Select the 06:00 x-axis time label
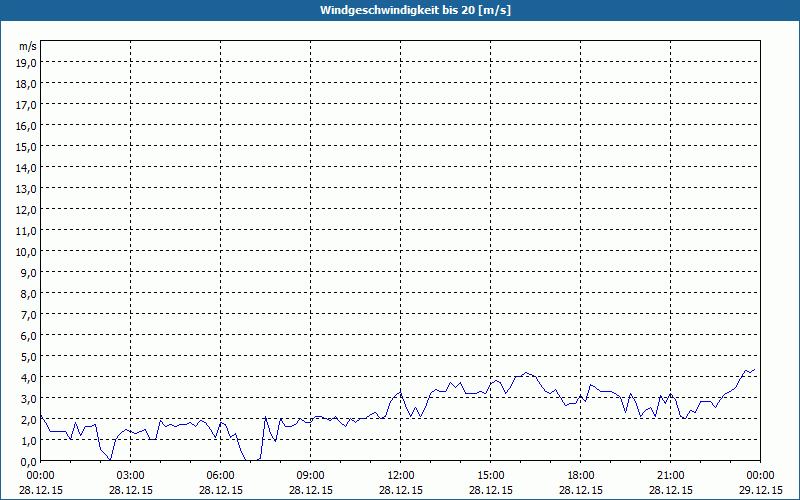Image resolution: width=800 pixels, height=500 pixels. (220, 476)
